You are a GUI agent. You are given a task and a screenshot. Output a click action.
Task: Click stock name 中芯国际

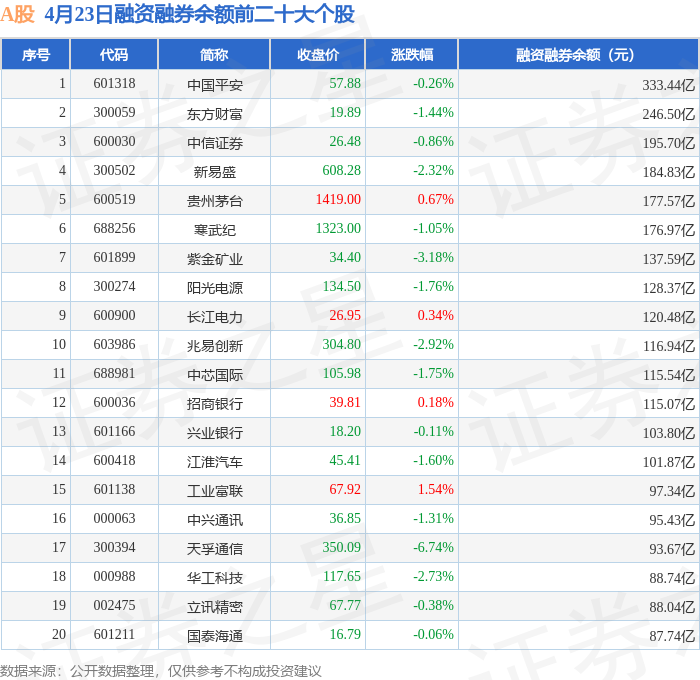pyautogui.click(x=215, y=375)
